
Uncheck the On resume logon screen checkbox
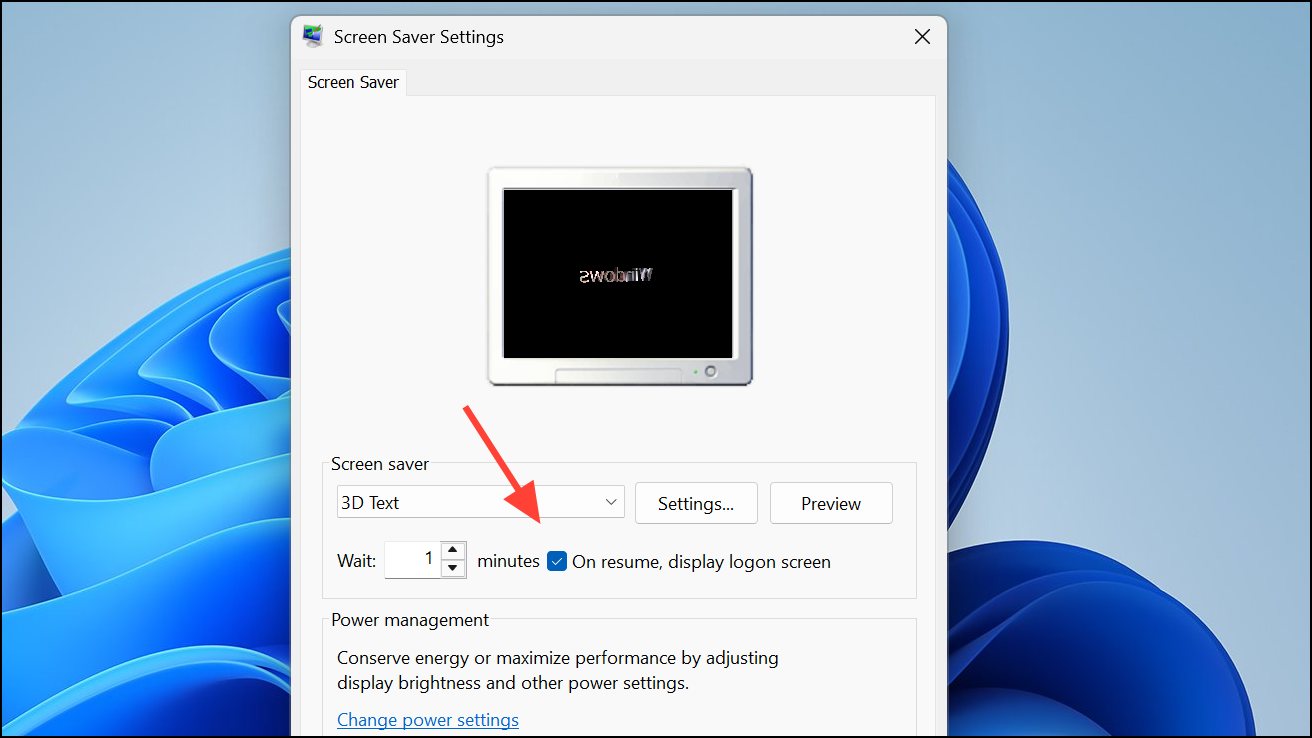[557, 562]
